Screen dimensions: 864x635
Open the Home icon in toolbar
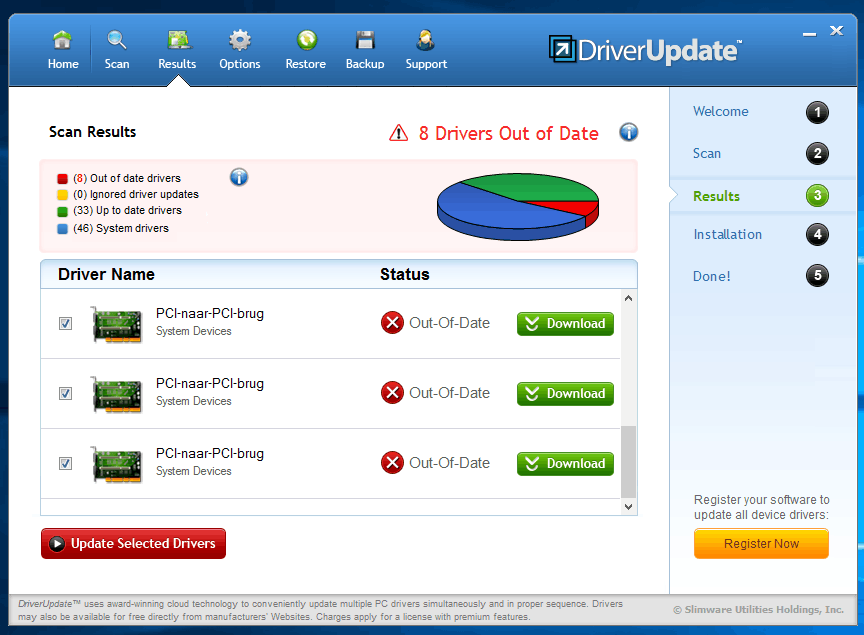(62, 40)
